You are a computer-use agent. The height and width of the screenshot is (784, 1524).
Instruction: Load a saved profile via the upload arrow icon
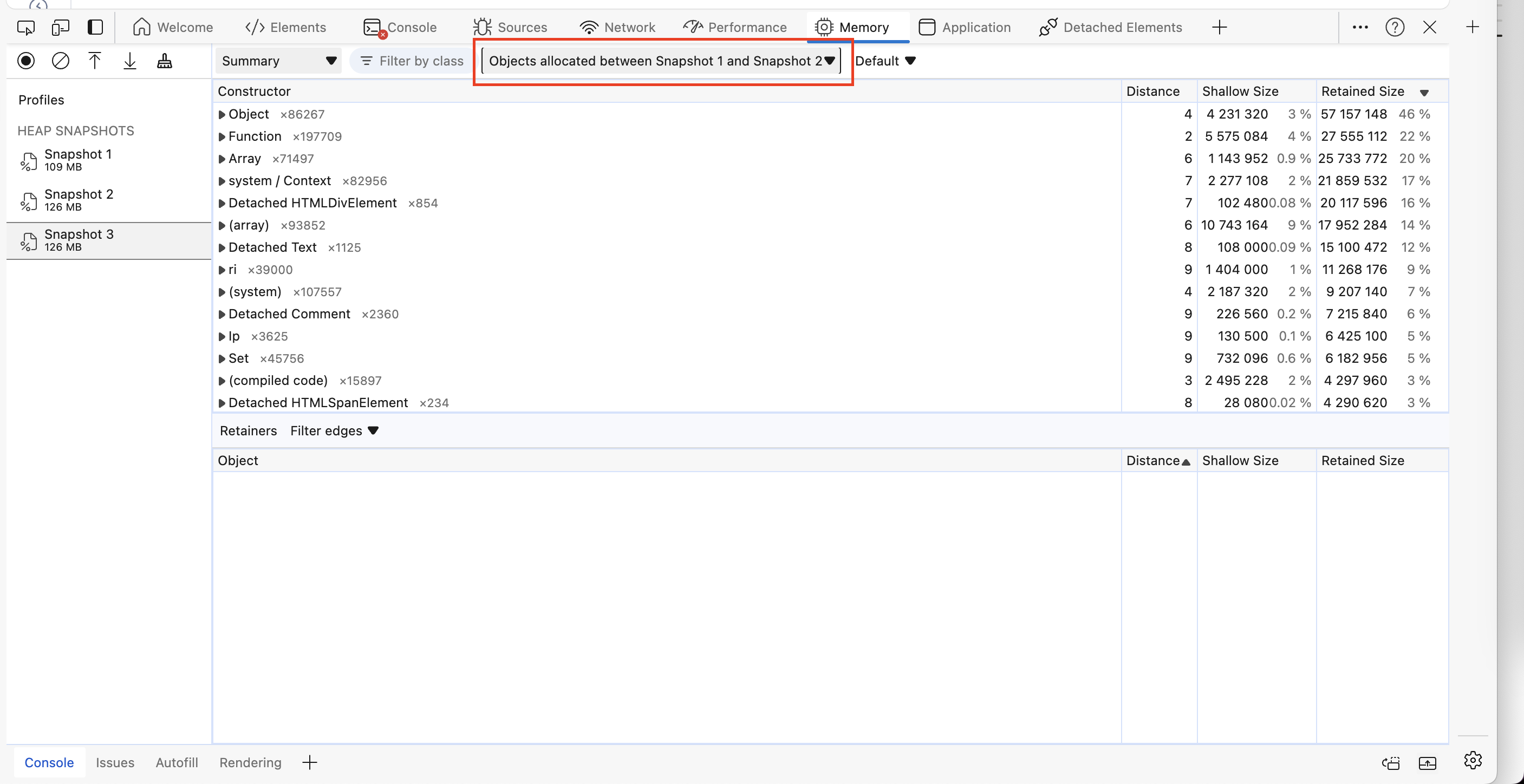coord(95,60)
